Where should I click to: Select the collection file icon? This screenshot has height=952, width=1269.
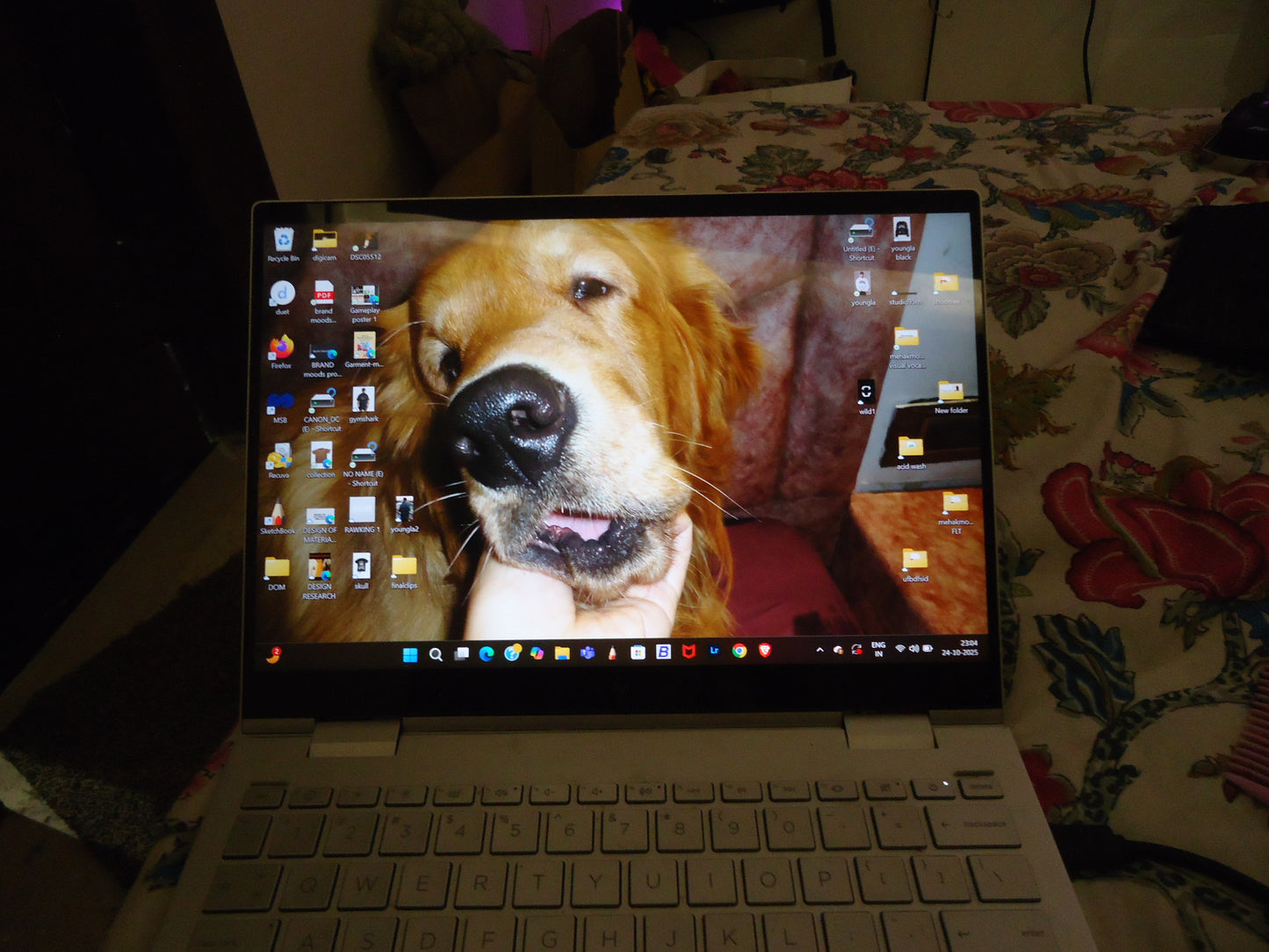321,459
